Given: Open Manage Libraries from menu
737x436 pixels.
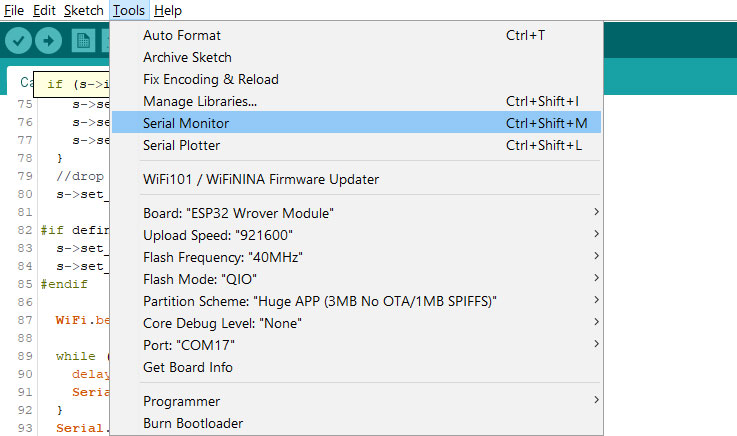Looking at the screenshot, I should 356,101.
